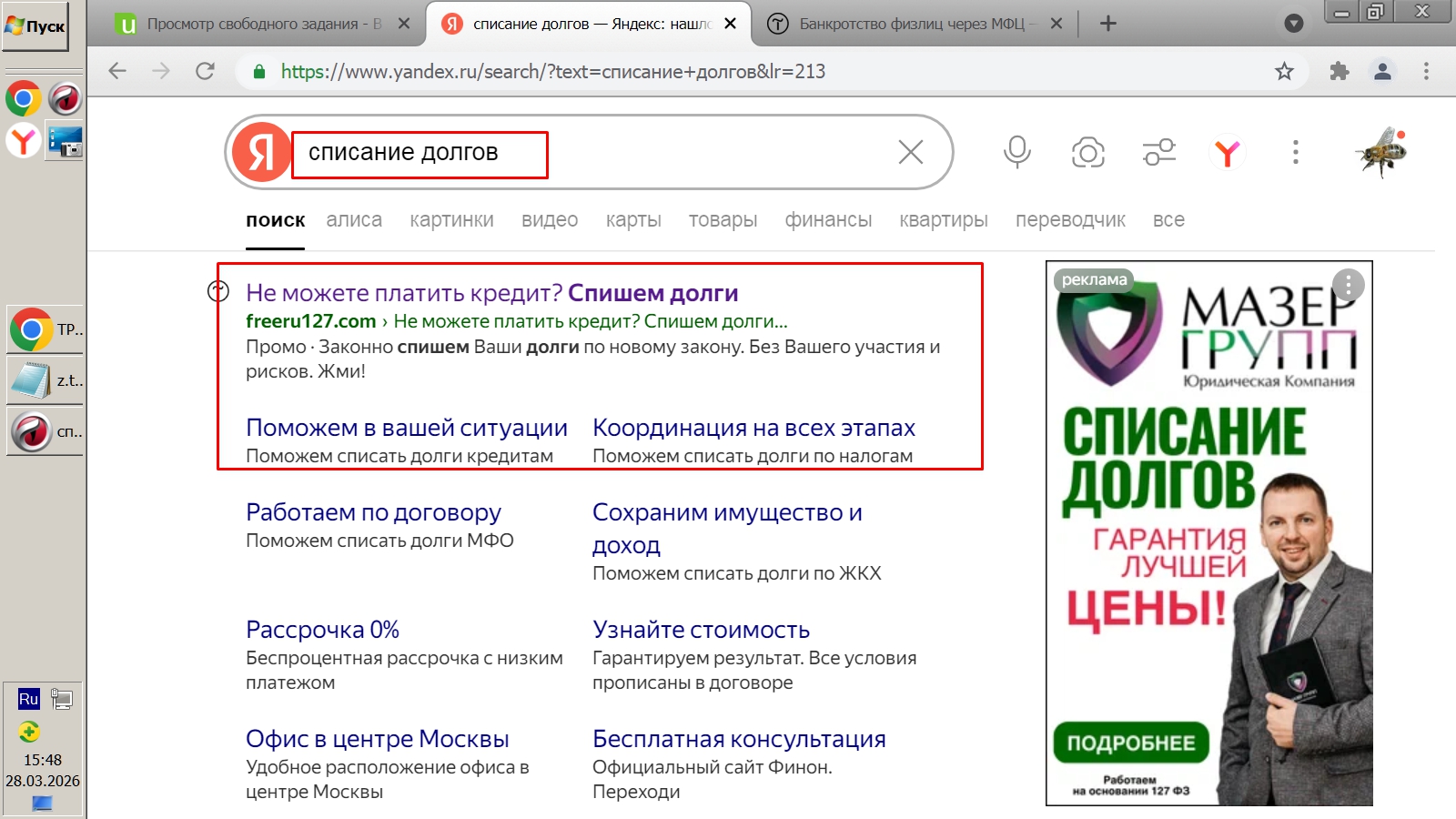
Task: Open the Yandex page three-dot menu
Action: pyautogui.click(x=1296, y=152)
